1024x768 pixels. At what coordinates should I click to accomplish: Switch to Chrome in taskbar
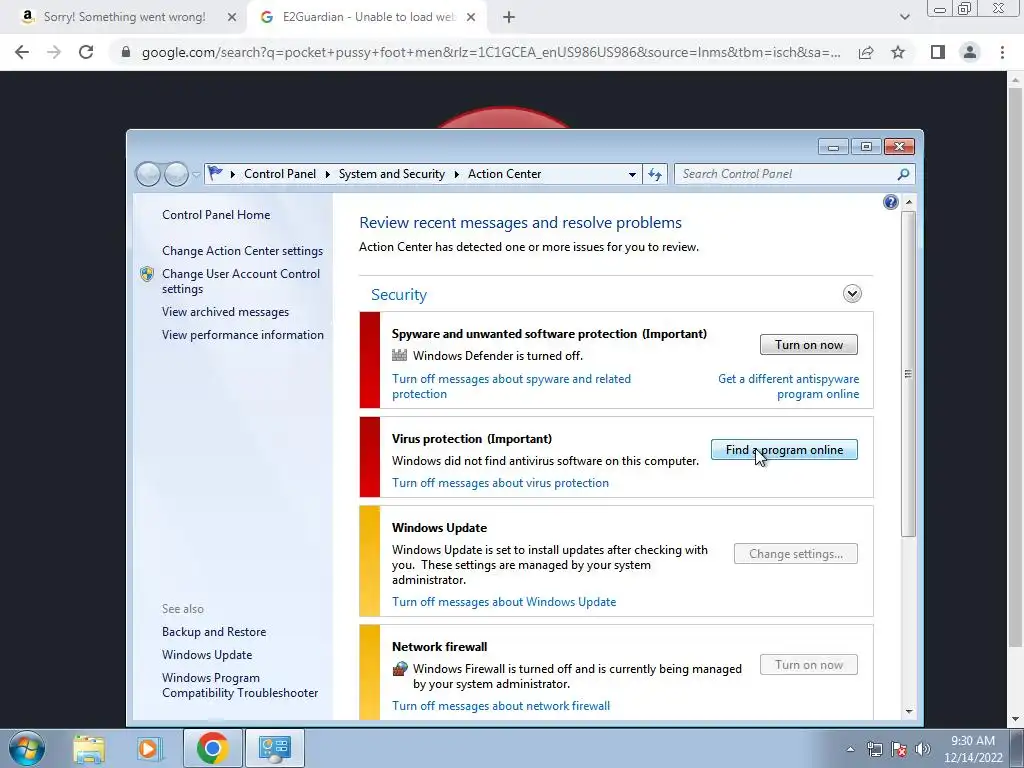[x=212, y=748]
